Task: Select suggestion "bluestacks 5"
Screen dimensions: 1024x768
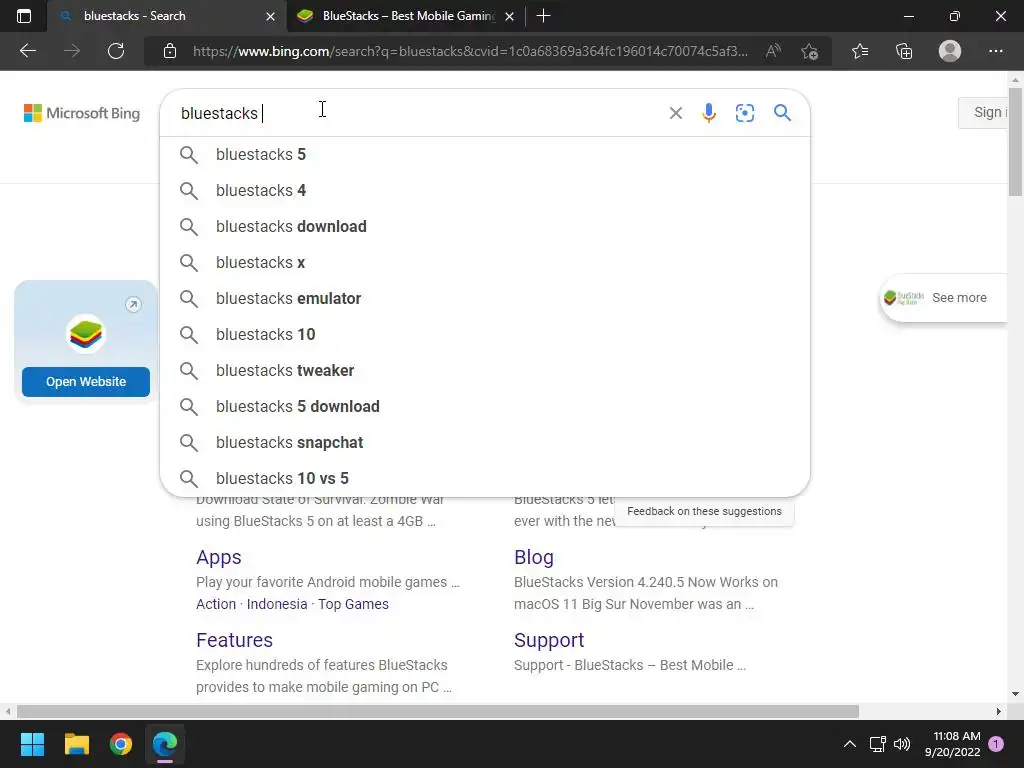Action: 485,154
